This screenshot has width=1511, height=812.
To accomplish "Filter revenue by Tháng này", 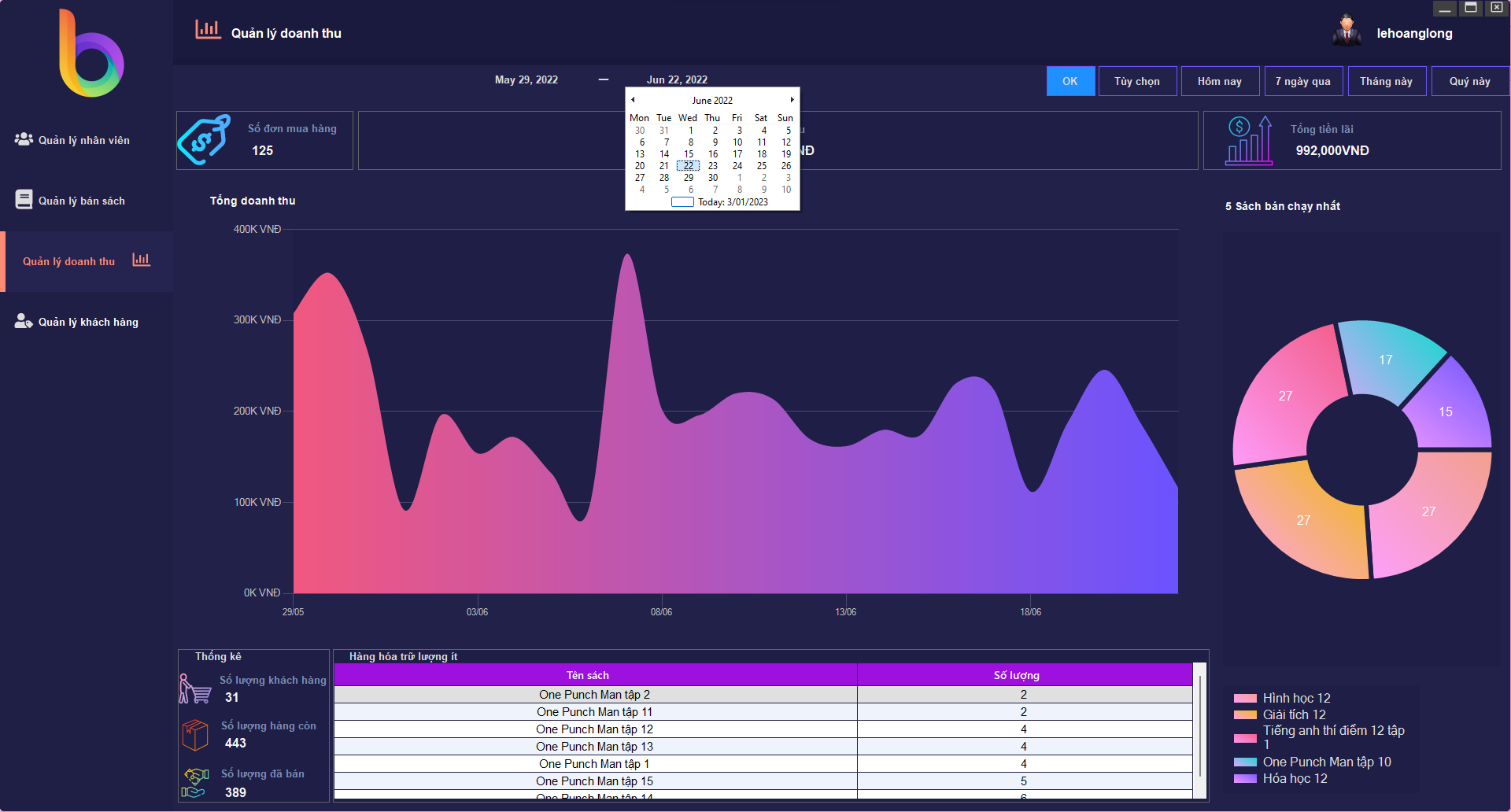I will pos(1387,81).
